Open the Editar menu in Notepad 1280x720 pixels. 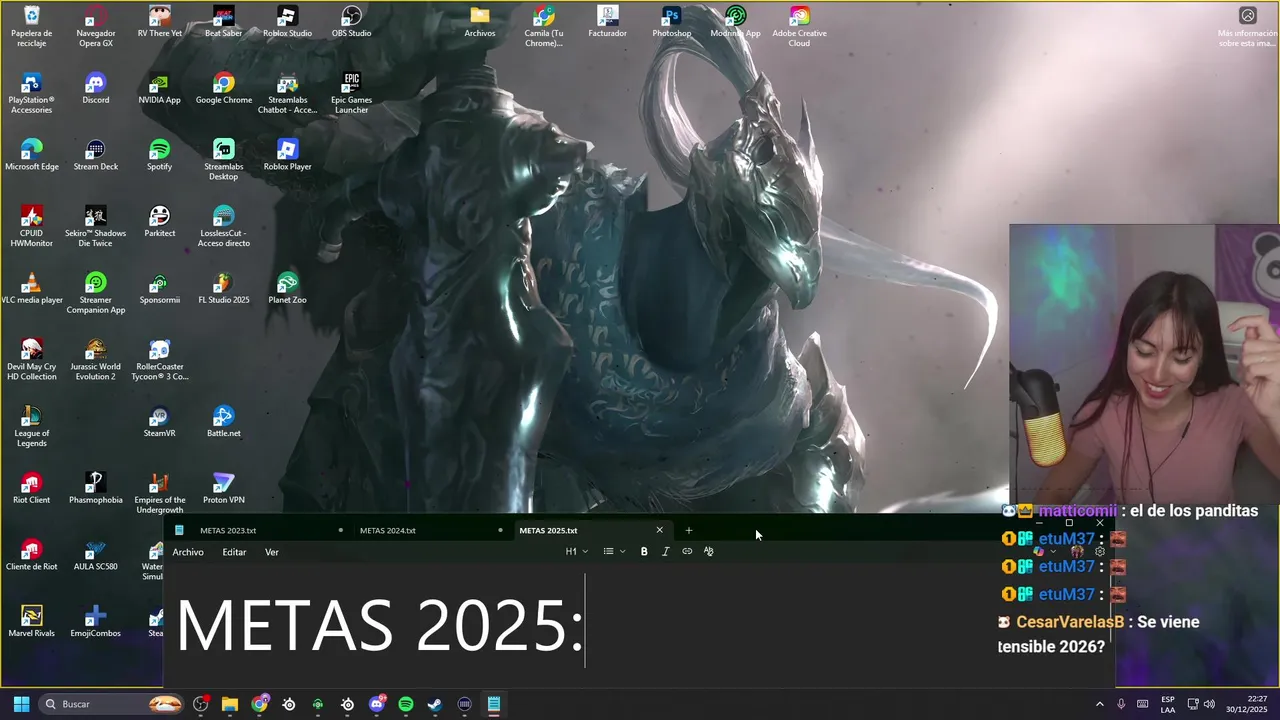coord(234,552)
